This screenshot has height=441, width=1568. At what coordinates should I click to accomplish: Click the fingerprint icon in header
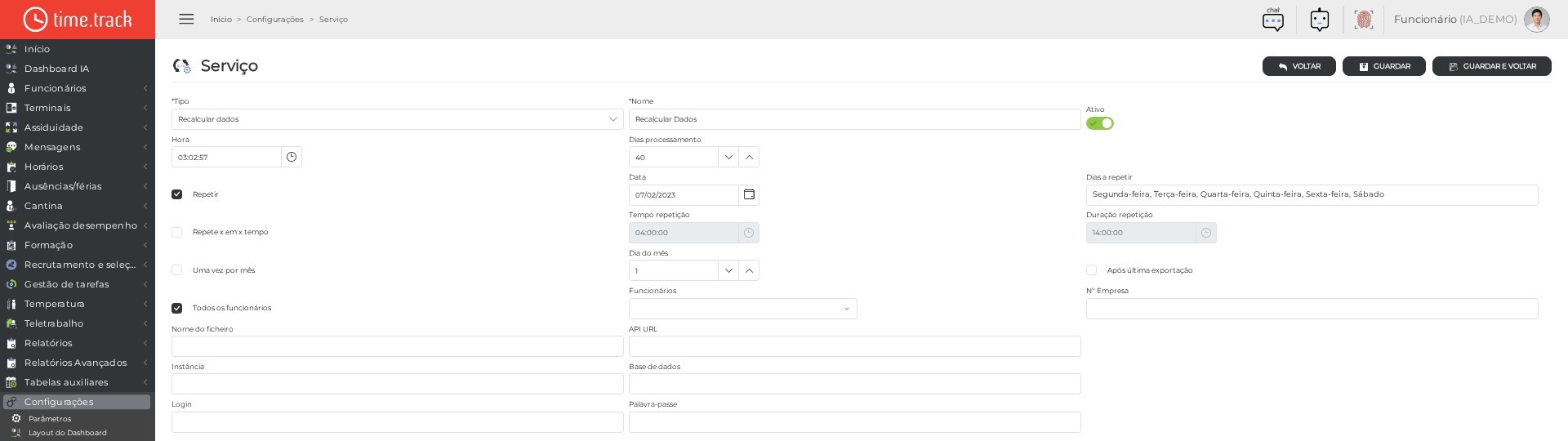[x=1363, y=20]
